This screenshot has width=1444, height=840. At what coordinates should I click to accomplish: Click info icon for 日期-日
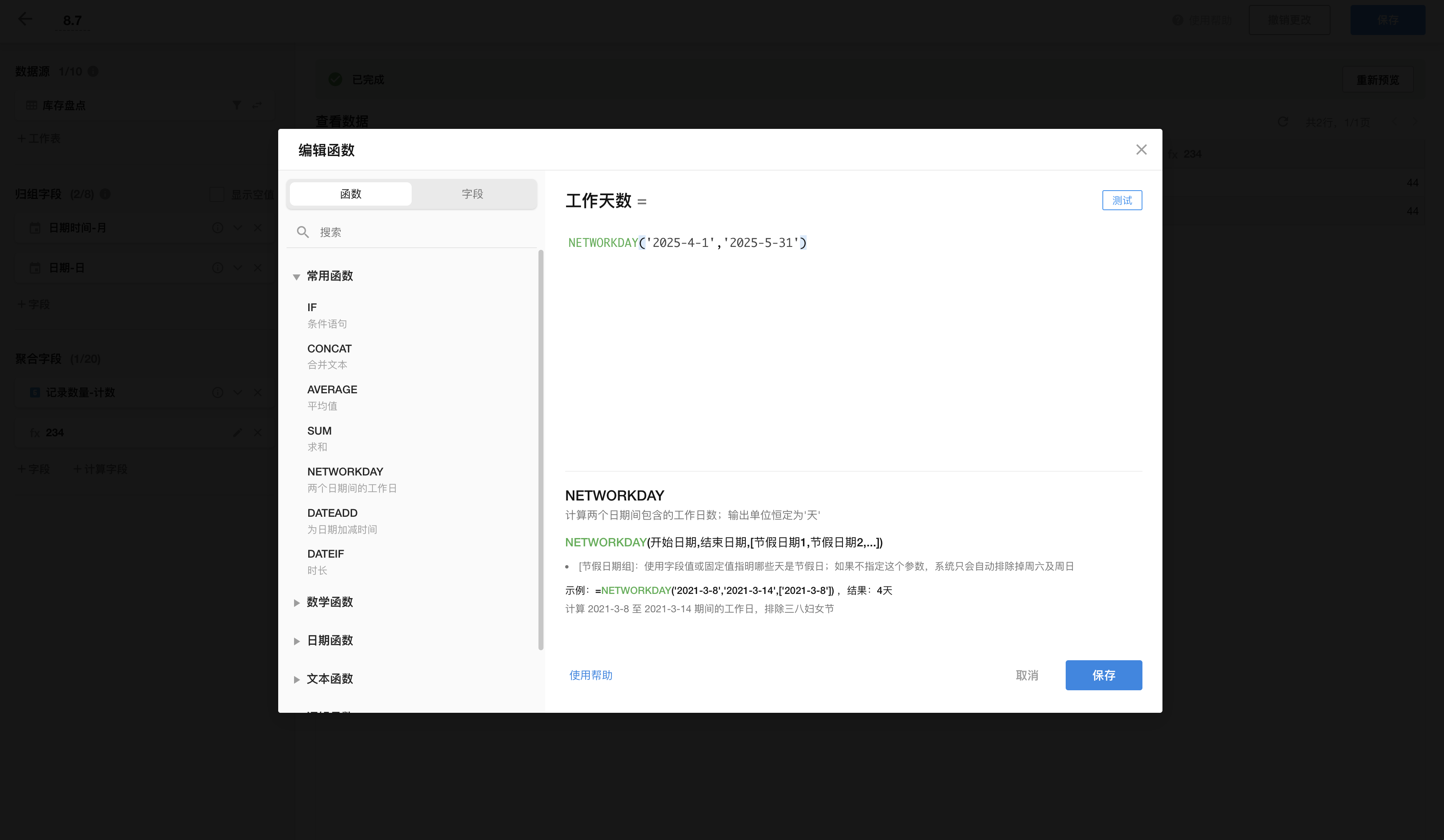click(x=218, y=268)
